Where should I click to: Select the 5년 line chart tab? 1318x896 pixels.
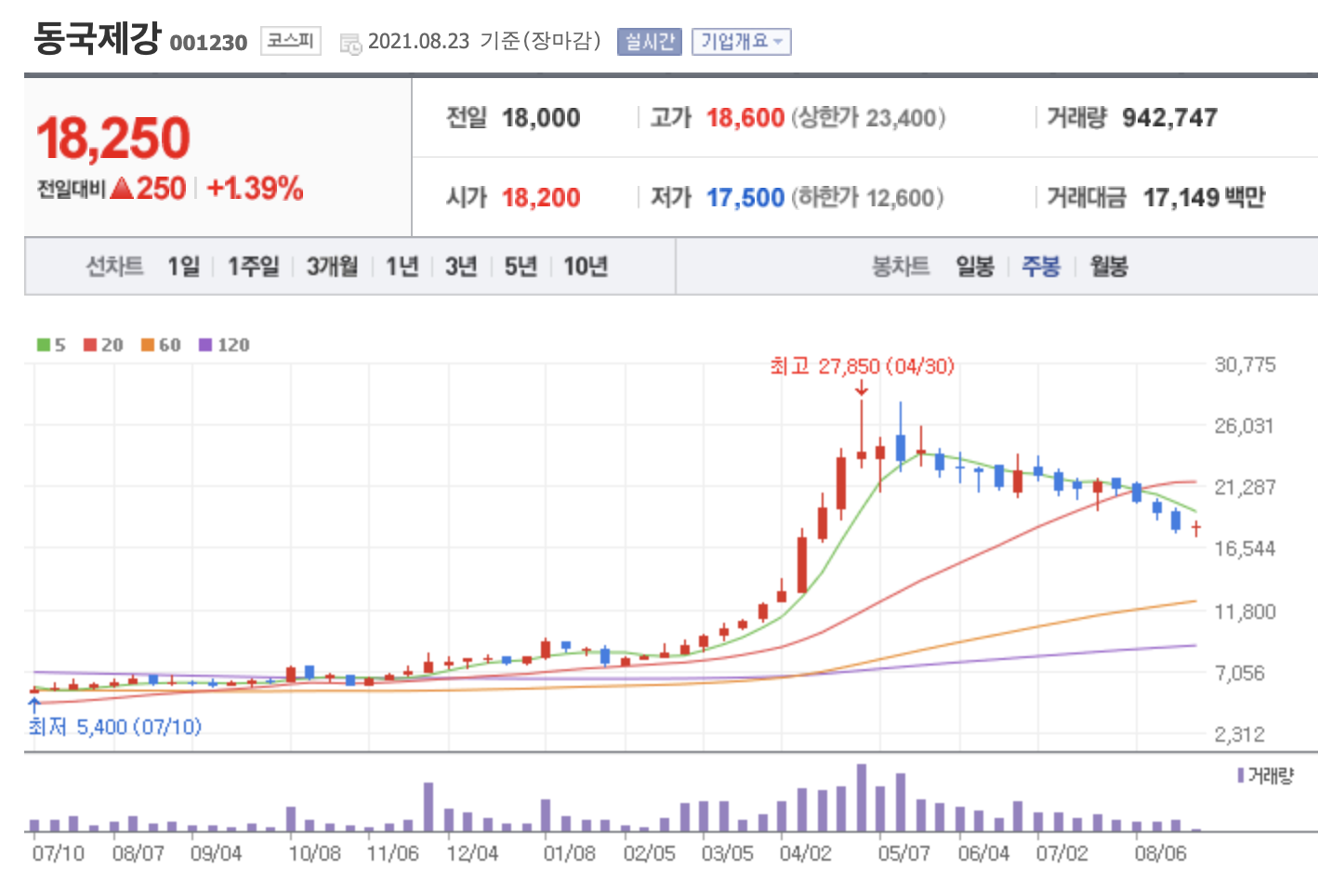(x=521, y=267)
